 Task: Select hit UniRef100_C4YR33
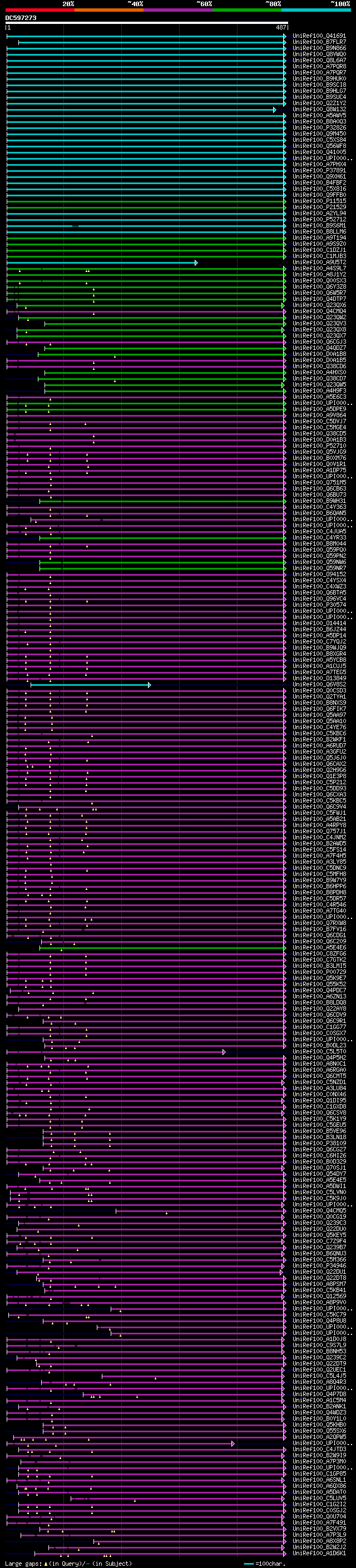coord(319,538)
